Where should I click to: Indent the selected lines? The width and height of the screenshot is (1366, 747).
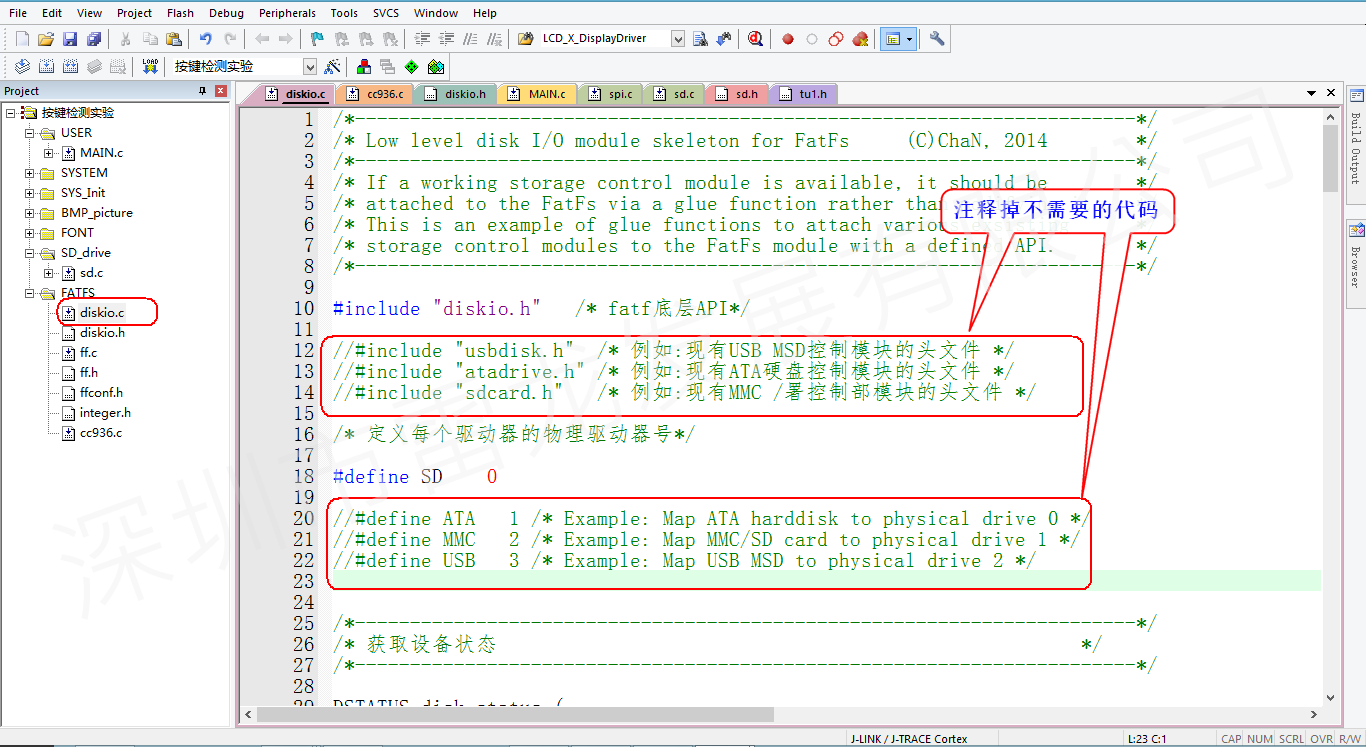(422, 39)
